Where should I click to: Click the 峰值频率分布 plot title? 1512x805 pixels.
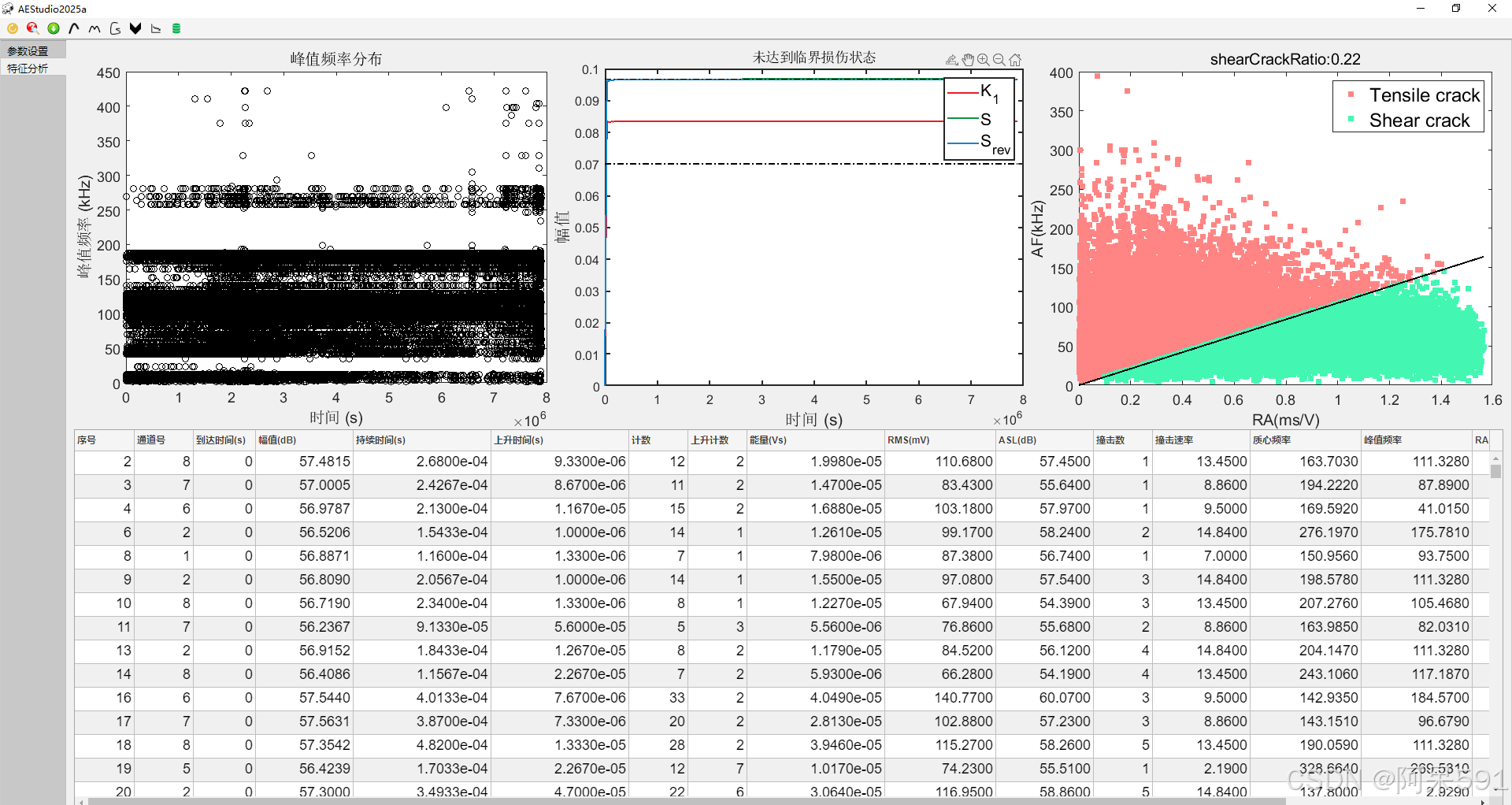coord(336,59)
